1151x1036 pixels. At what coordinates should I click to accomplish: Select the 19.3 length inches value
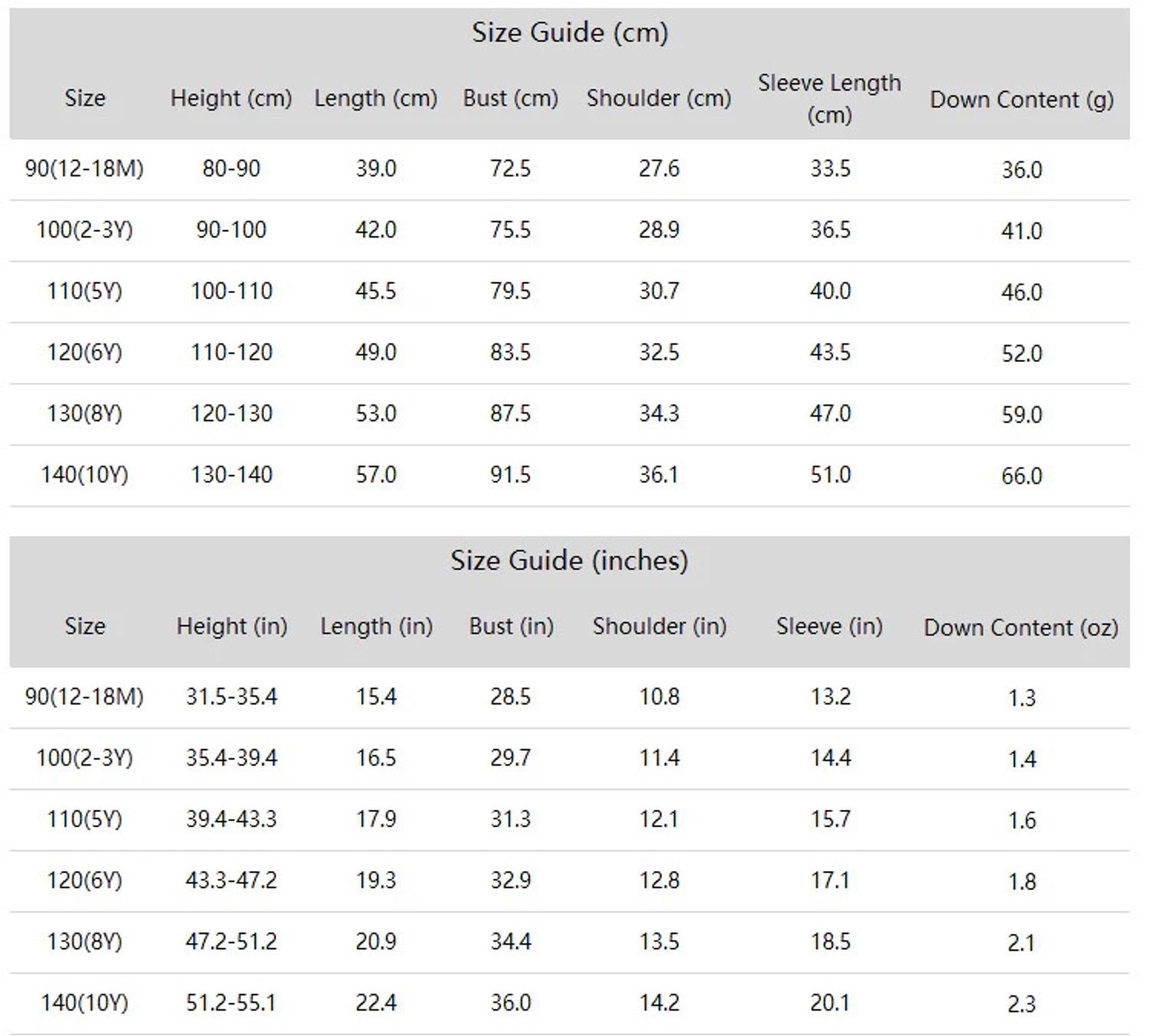[x=376, y=880]
